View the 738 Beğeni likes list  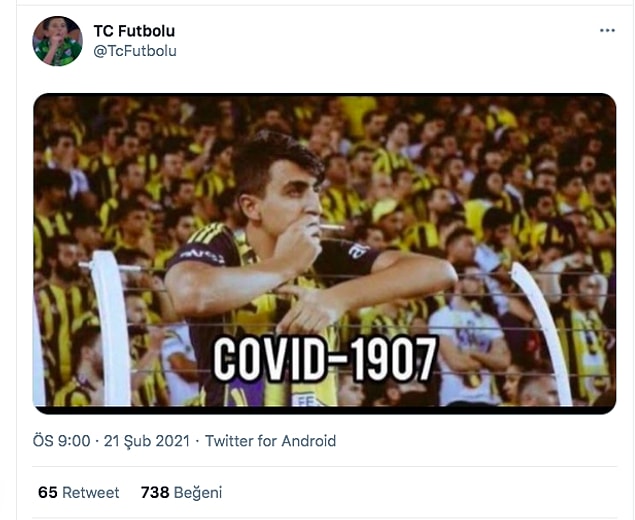point(181,492)
